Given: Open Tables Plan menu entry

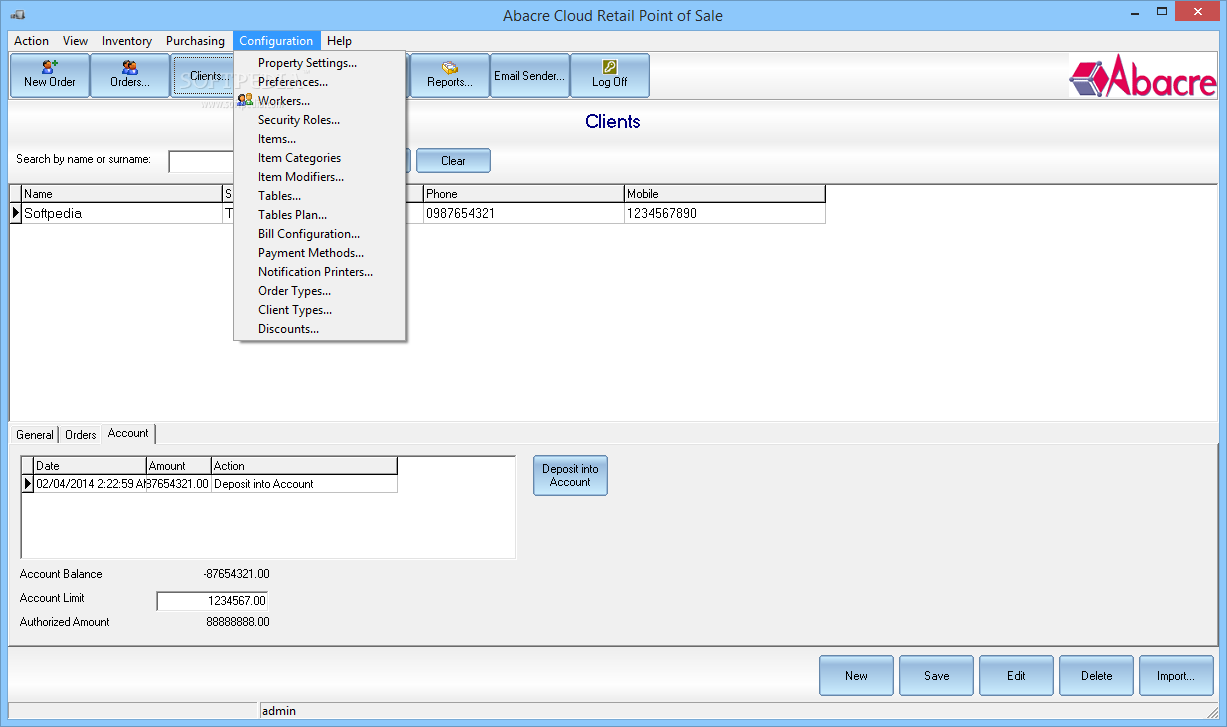Looking at the screenshot, I should point(320,215).
